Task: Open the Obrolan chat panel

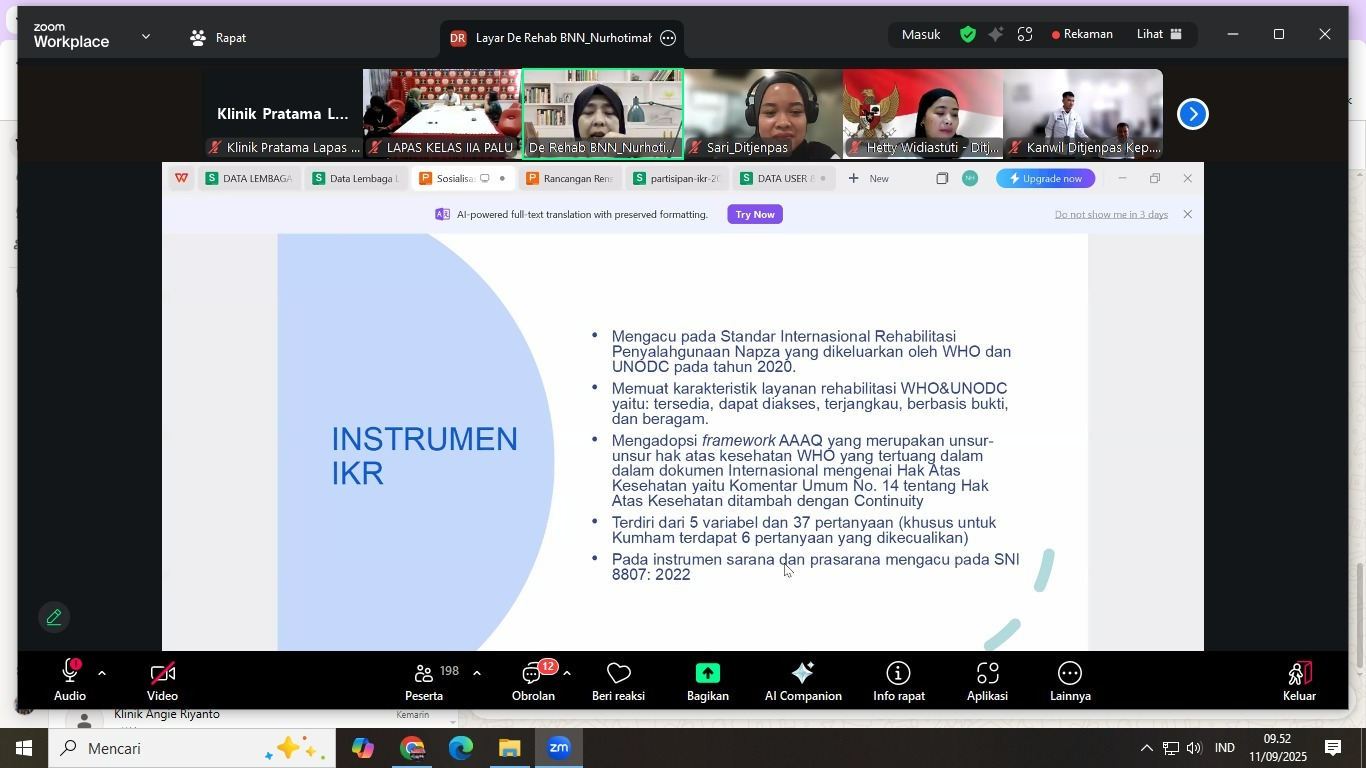Action: coord(533,681)
